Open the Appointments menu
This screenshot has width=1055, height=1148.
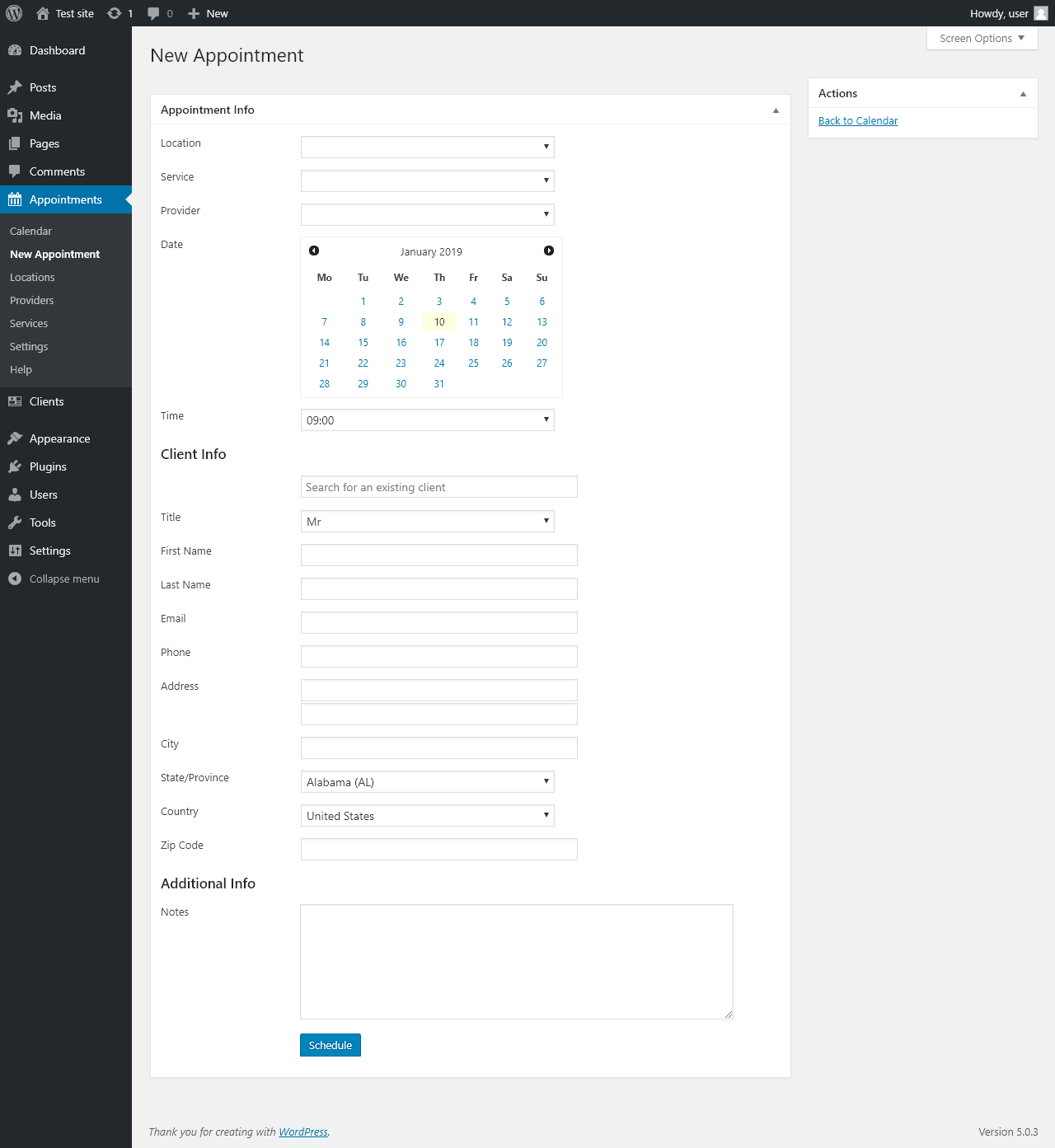pos(66,199)
